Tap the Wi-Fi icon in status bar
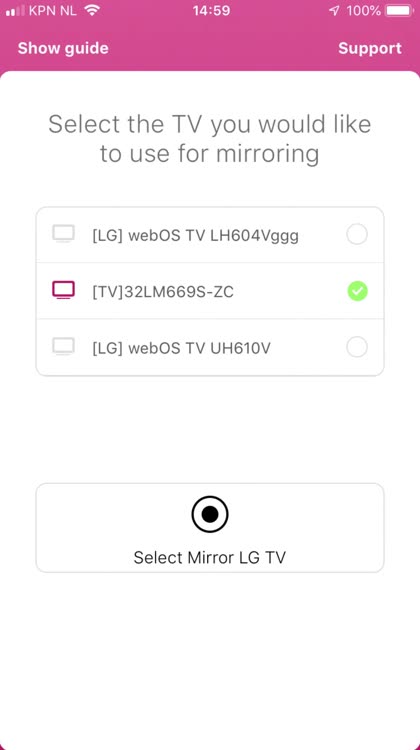This screenshot has width=420, height=750. tap(91, 10)
